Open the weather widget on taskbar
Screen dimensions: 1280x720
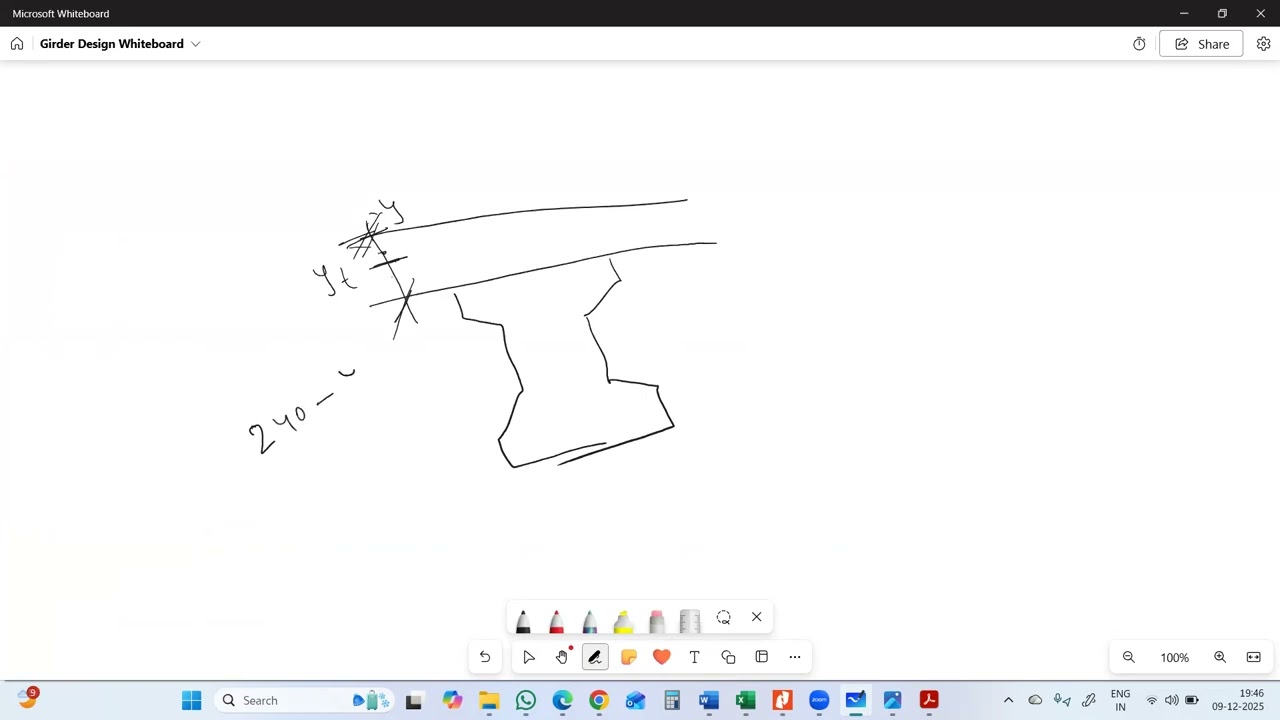tap(27, 699)
